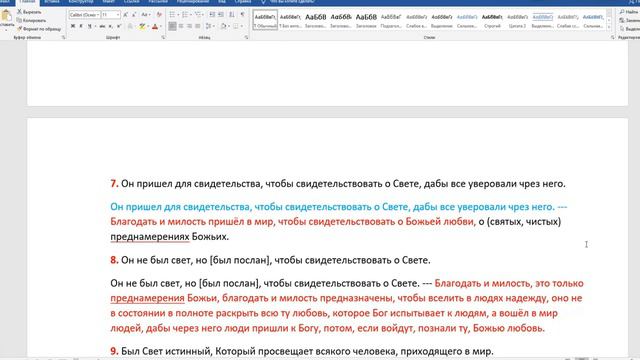Switch to Вставка (Insert) ribbon tab
The width and height of the screenshot is (640, 360).
[x=51, y=2]
